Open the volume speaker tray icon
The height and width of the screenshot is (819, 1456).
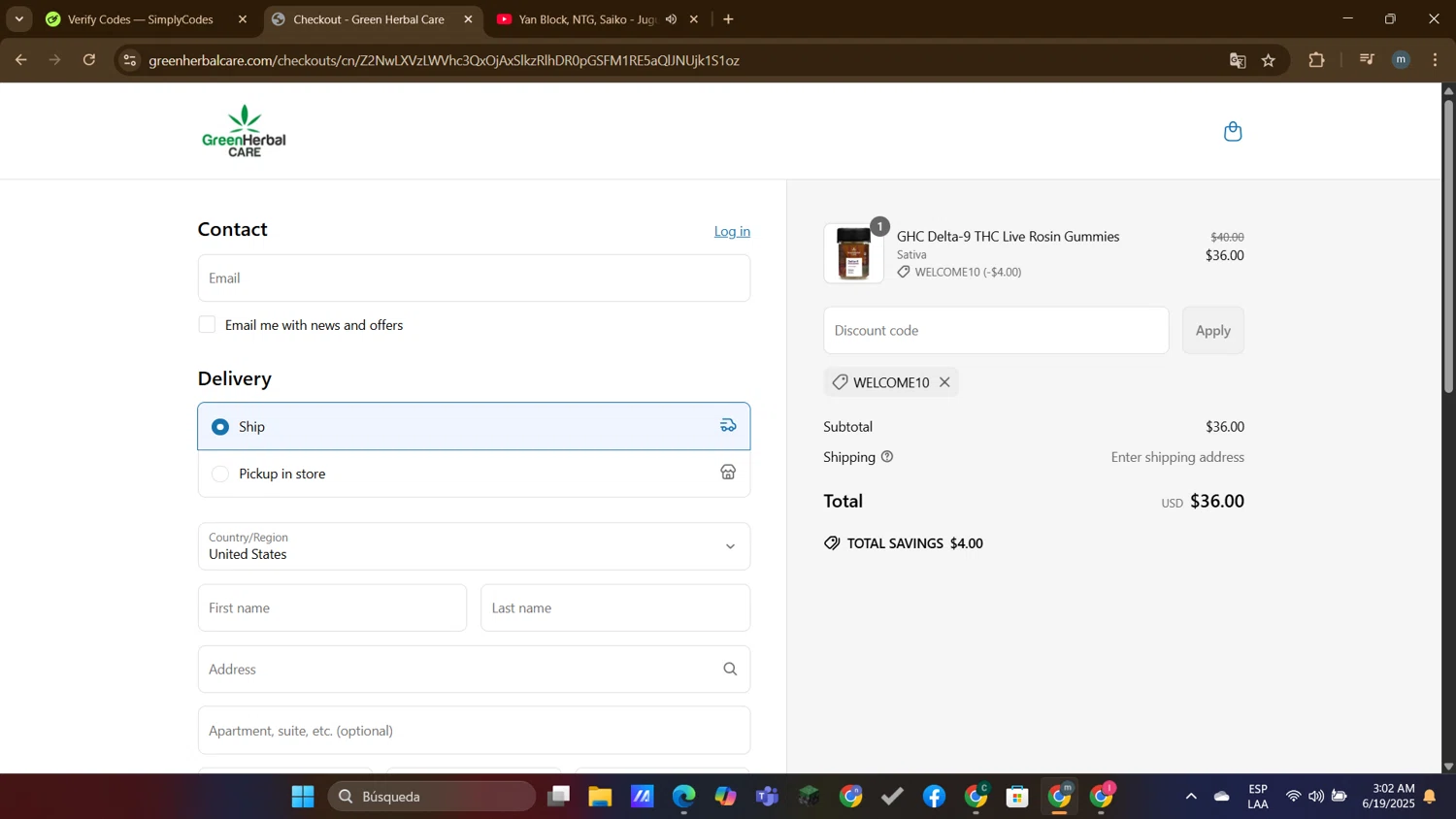coord(1315,797)
